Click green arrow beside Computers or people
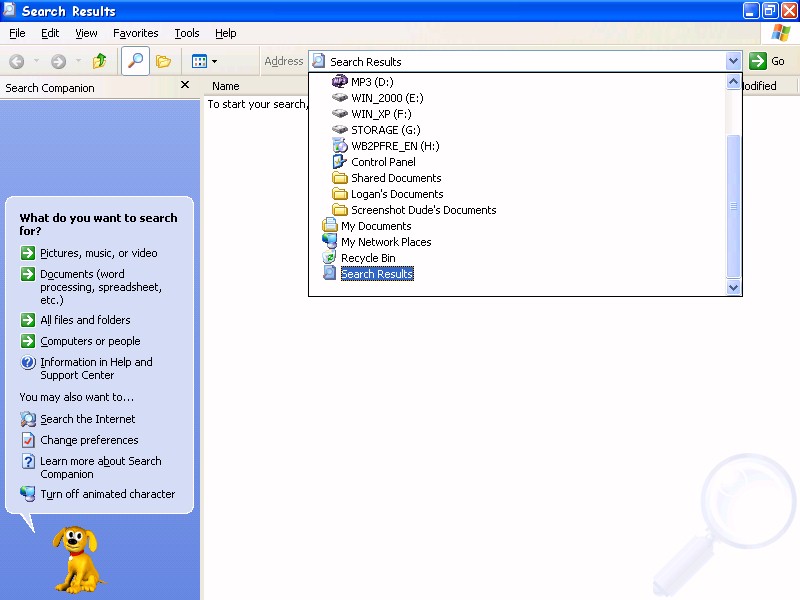The width and height of the screenshot is (800, 600). click(28, 341)
